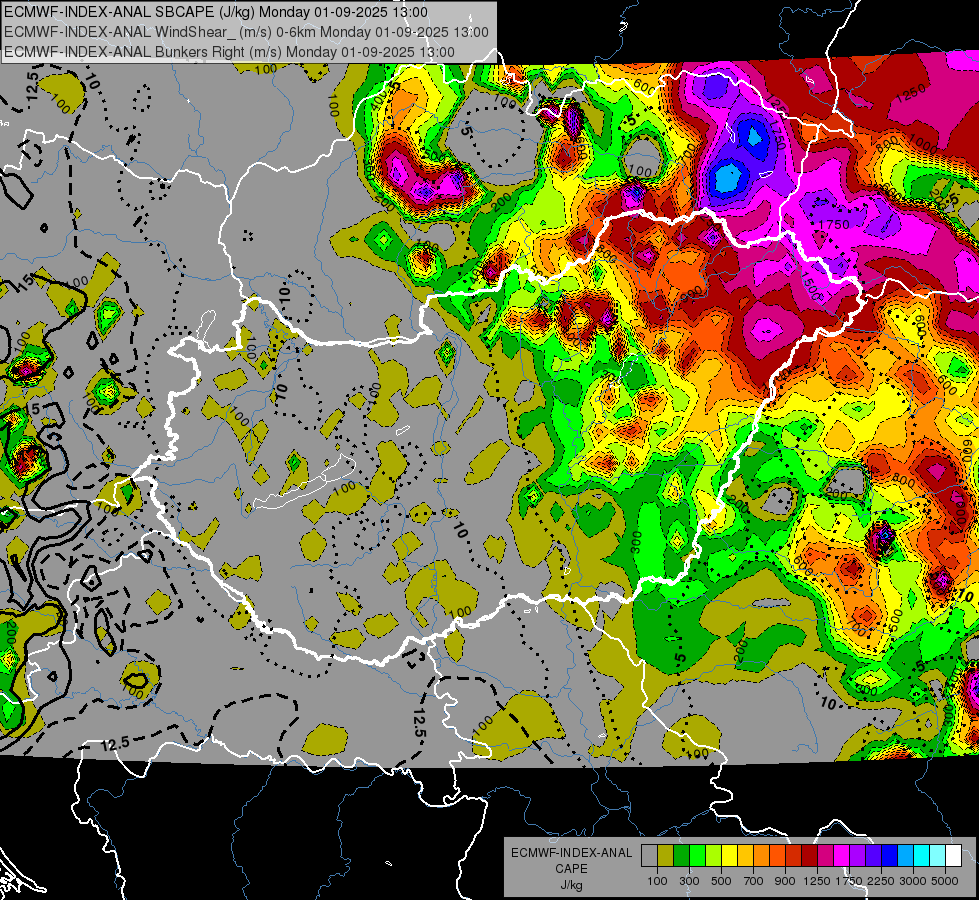Select the crimson pink legend swatch

coord(826,856)
